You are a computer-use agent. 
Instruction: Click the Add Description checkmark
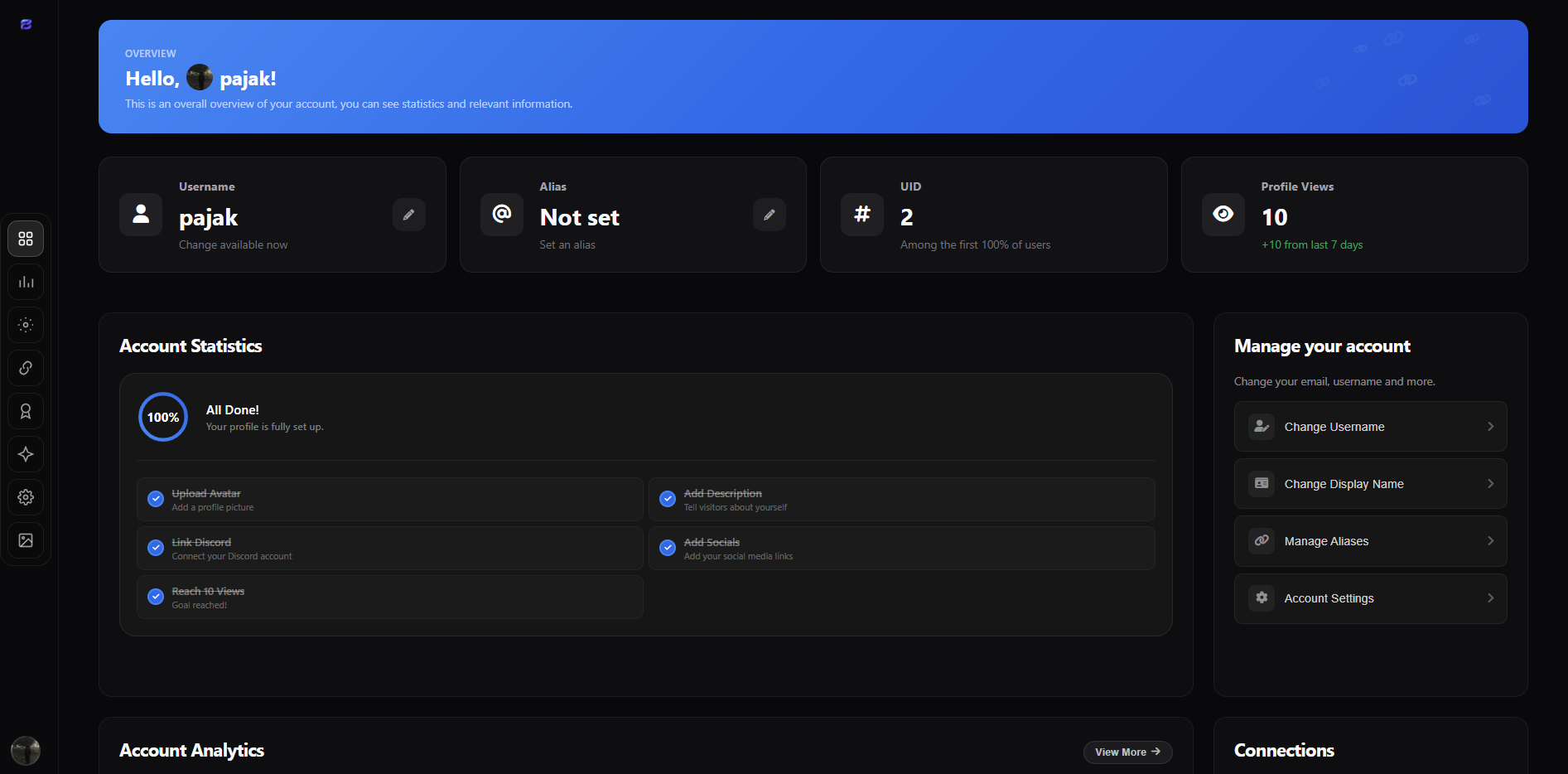click(668, 499)
